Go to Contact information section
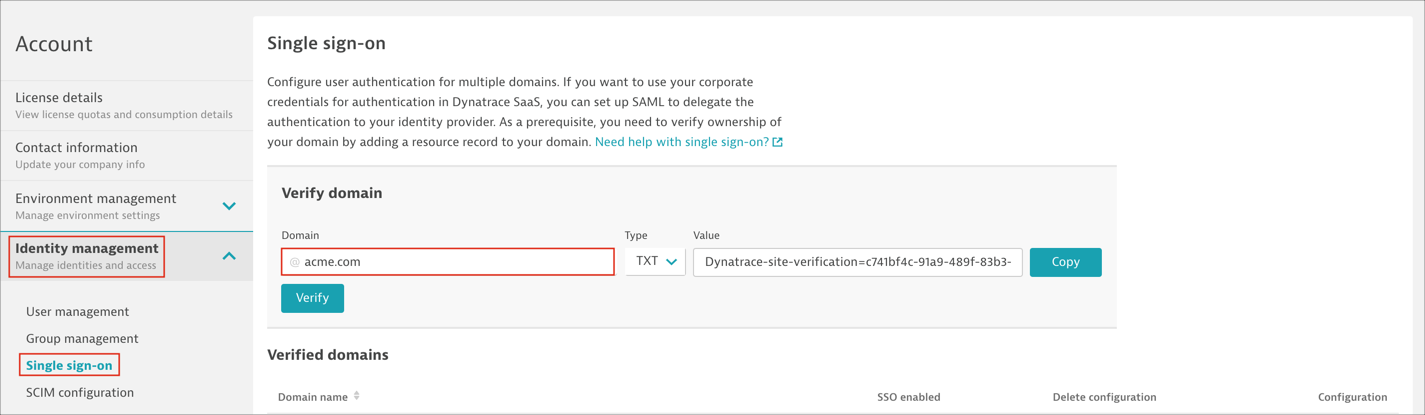 (76, 148)
